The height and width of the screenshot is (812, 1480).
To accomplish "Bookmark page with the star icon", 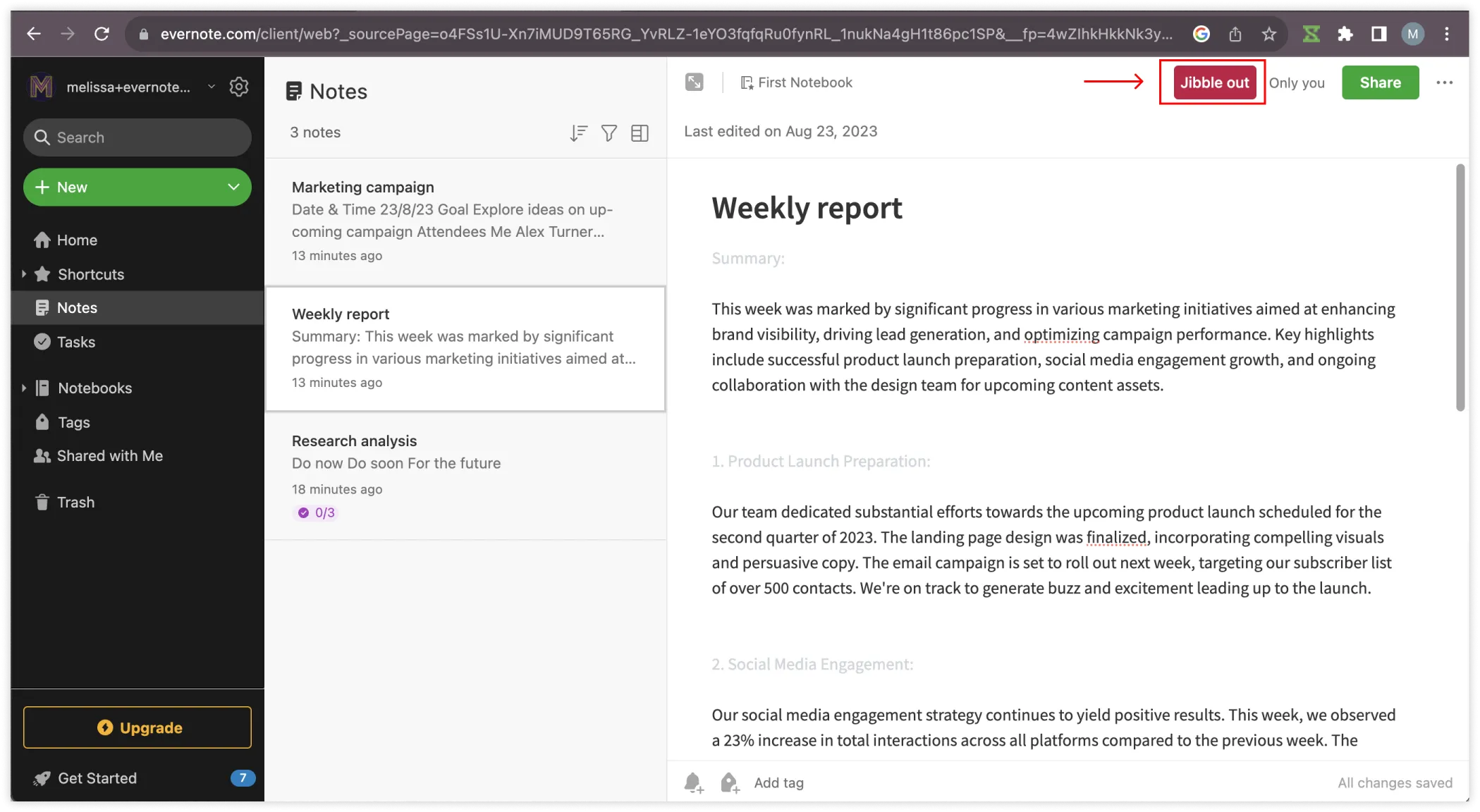I will [1269, 34].
